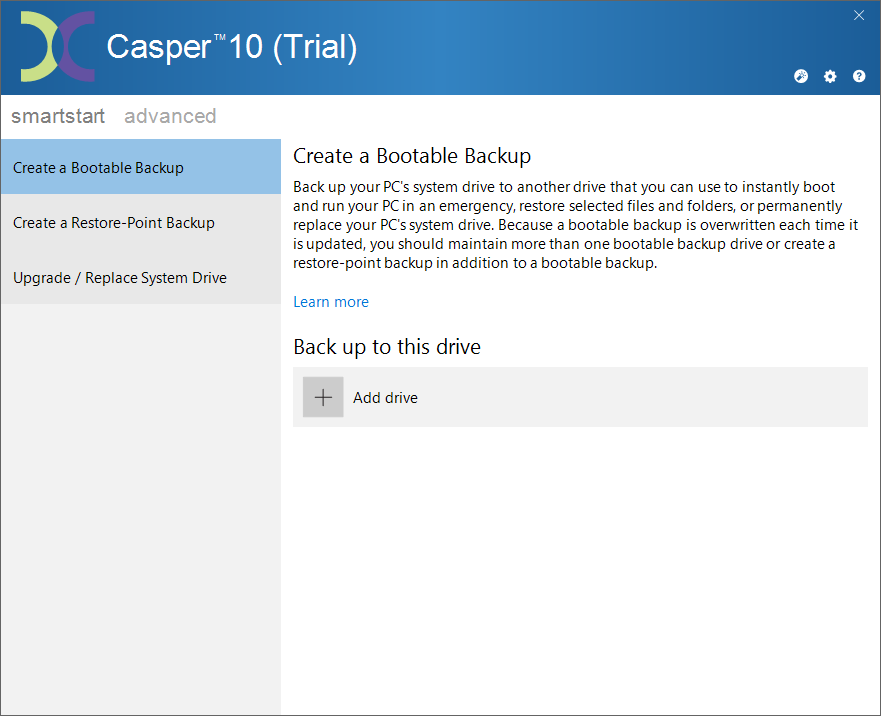
Task: Click the plus icon to add a drive
Action: (x=323, y=397)
